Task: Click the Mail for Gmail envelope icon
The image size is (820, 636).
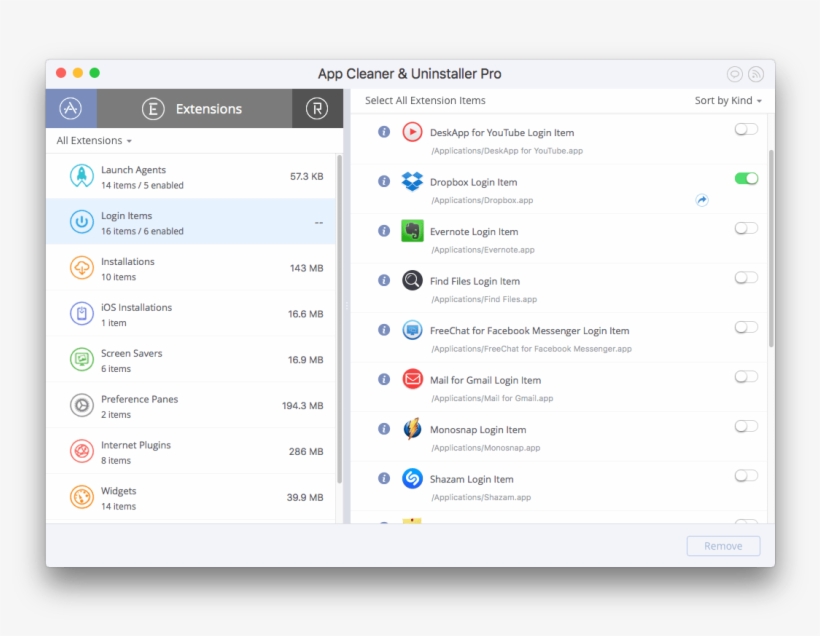Action: click(x=412, y=379)
